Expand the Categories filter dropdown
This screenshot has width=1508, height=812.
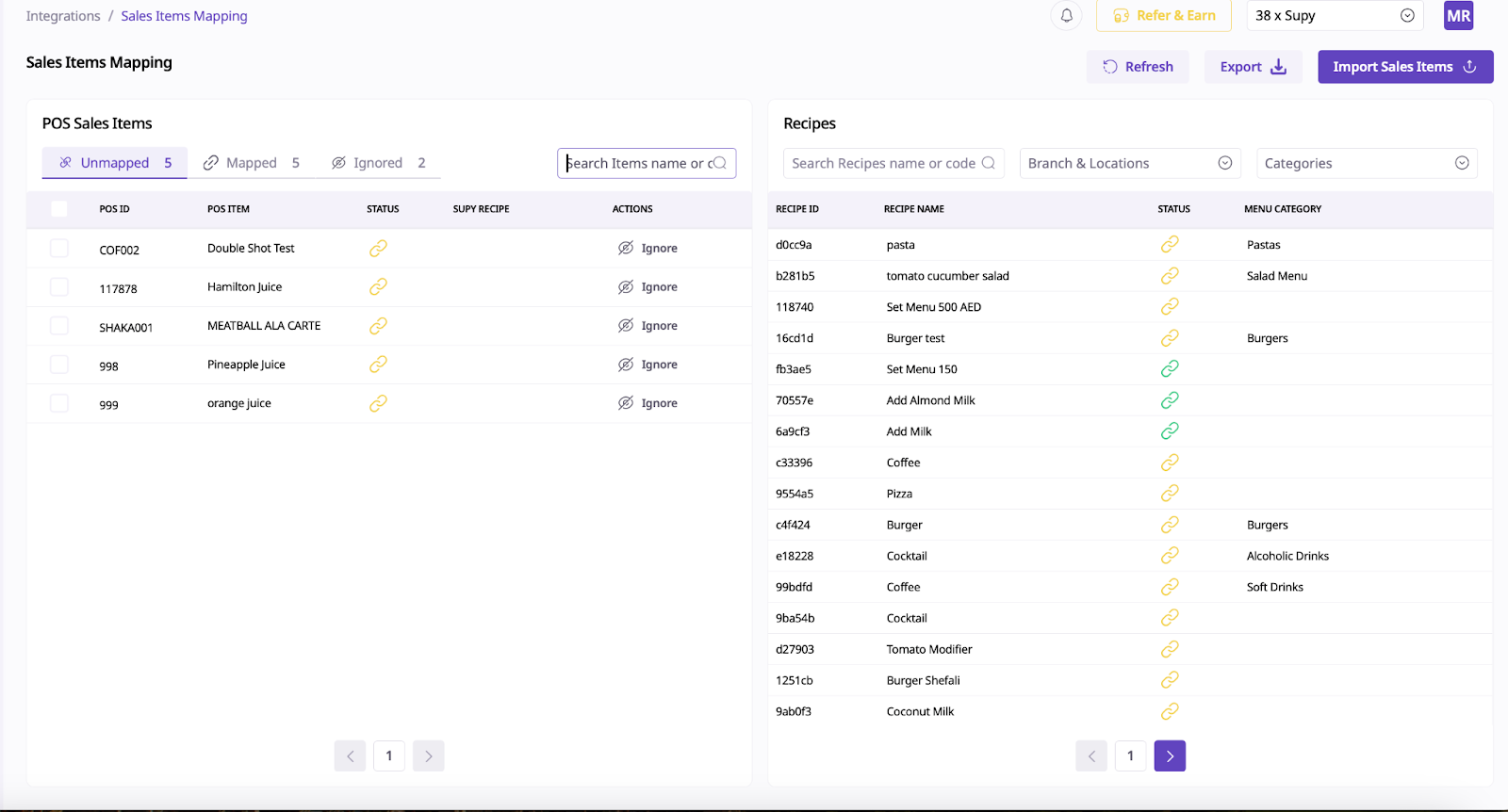coord(1367,163)
